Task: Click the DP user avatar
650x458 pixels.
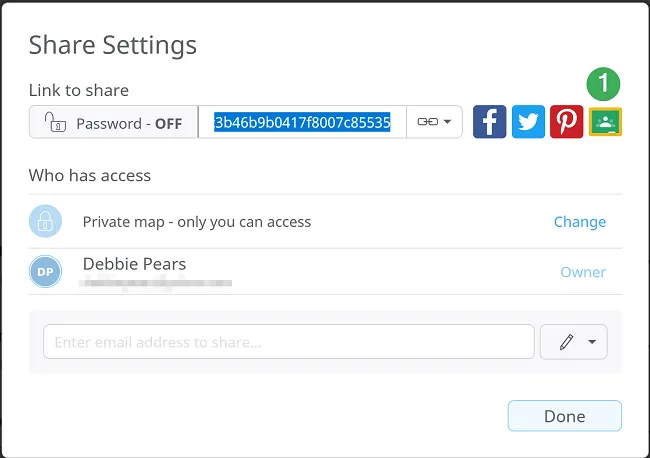Action: [45, 272]
